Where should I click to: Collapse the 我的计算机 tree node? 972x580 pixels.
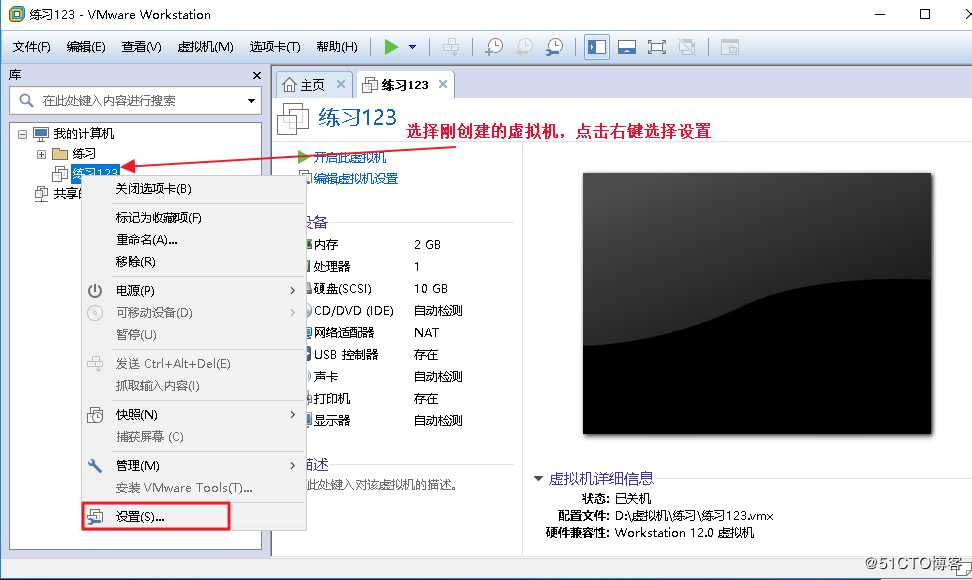click(x=22, y=134)
